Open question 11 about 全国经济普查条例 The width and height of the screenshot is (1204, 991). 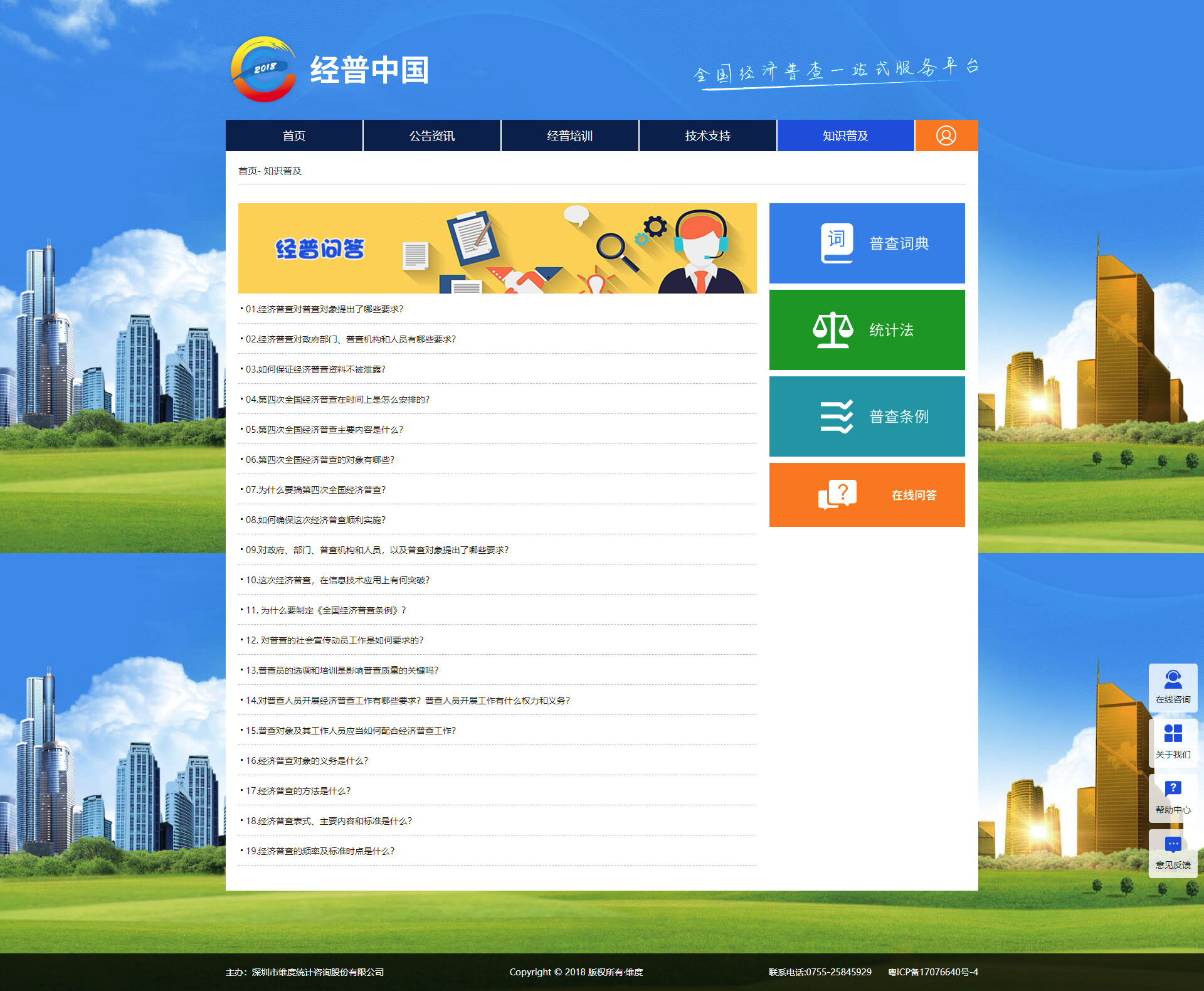pyautogui.click(x=325, y=610)
